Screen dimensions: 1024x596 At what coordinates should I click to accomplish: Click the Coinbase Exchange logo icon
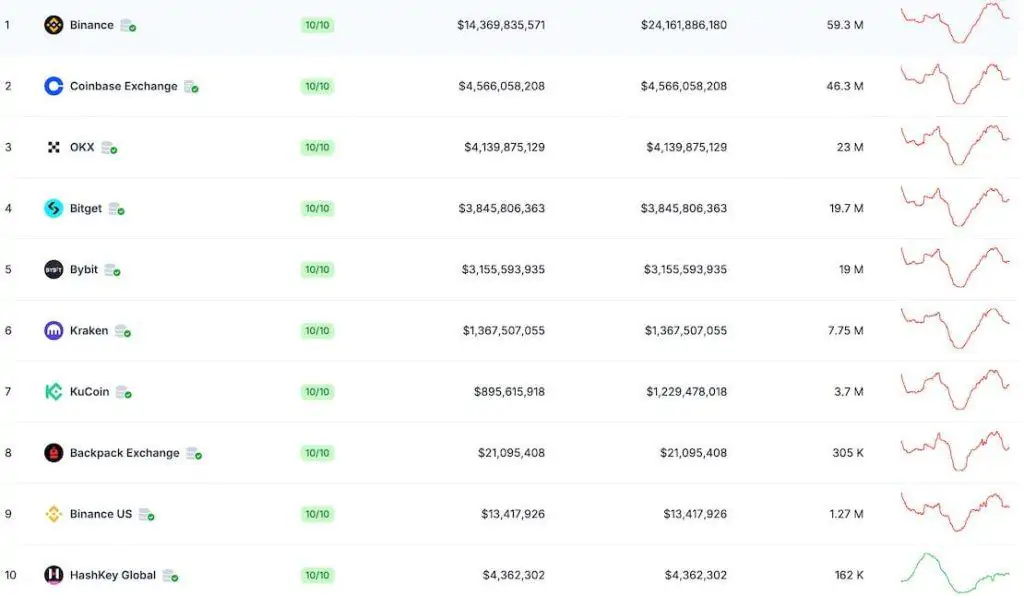54,86
